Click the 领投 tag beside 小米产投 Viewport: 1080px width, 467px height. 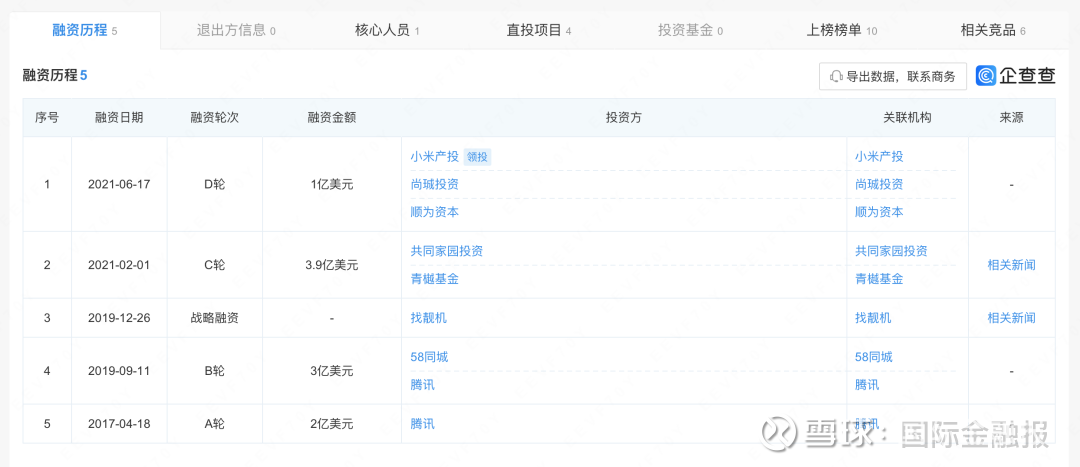477,157
